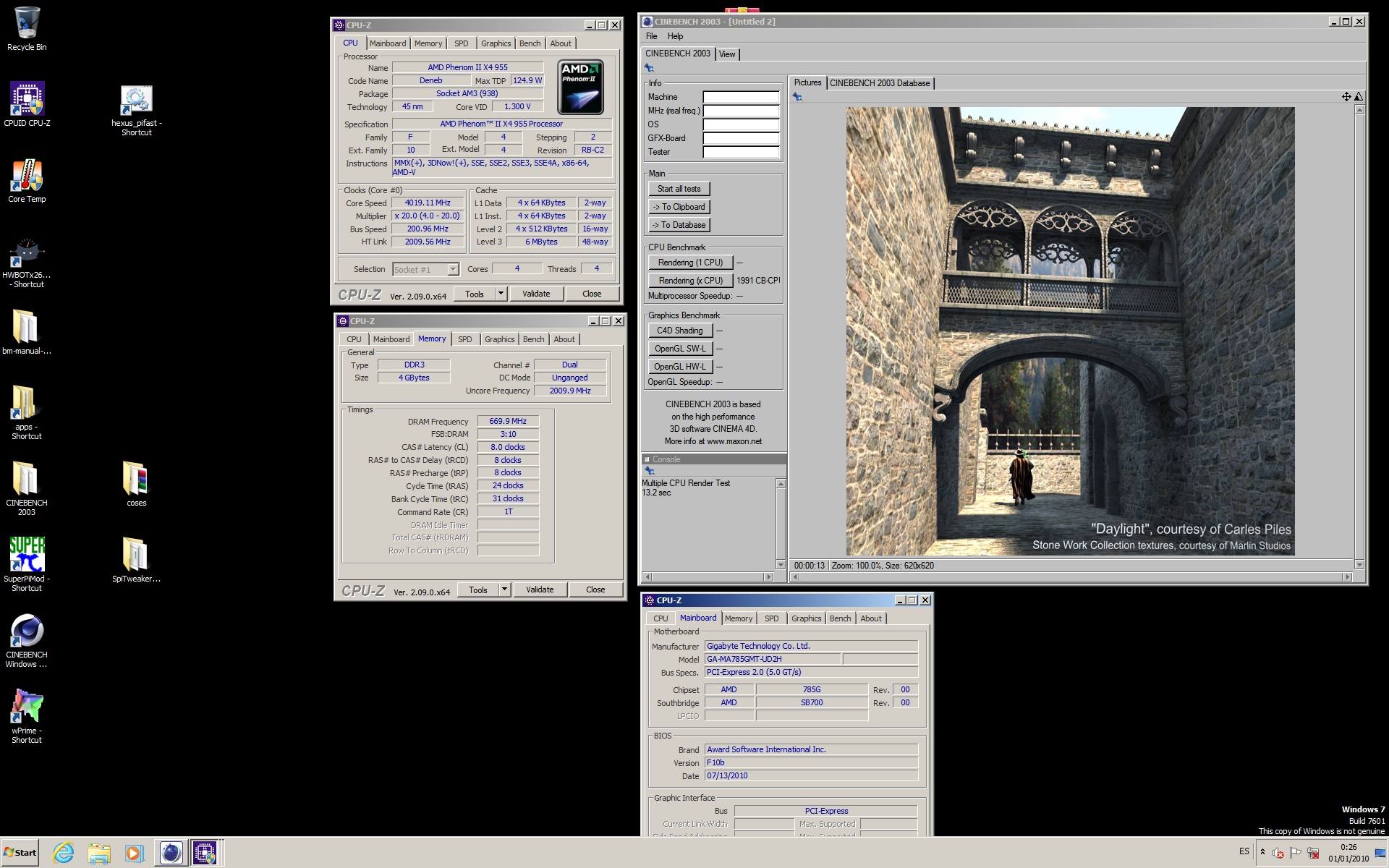1389x868 pixels.
Task: Select SpiTweaker folder icon
Action: point(136,560)
